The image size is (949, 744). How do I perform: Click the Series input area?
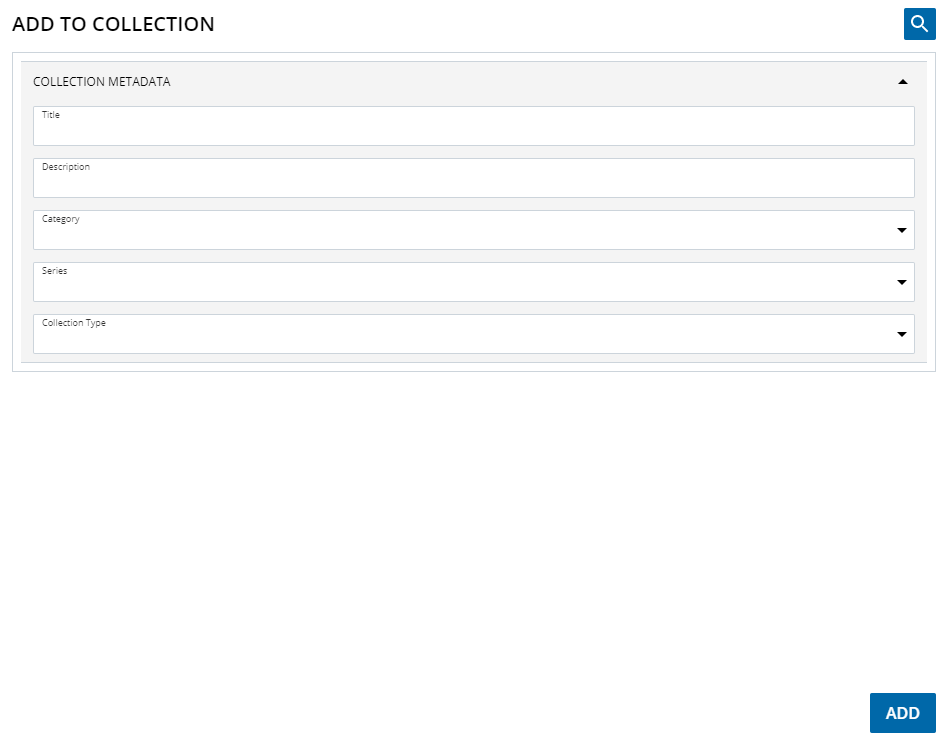(450, 282)
